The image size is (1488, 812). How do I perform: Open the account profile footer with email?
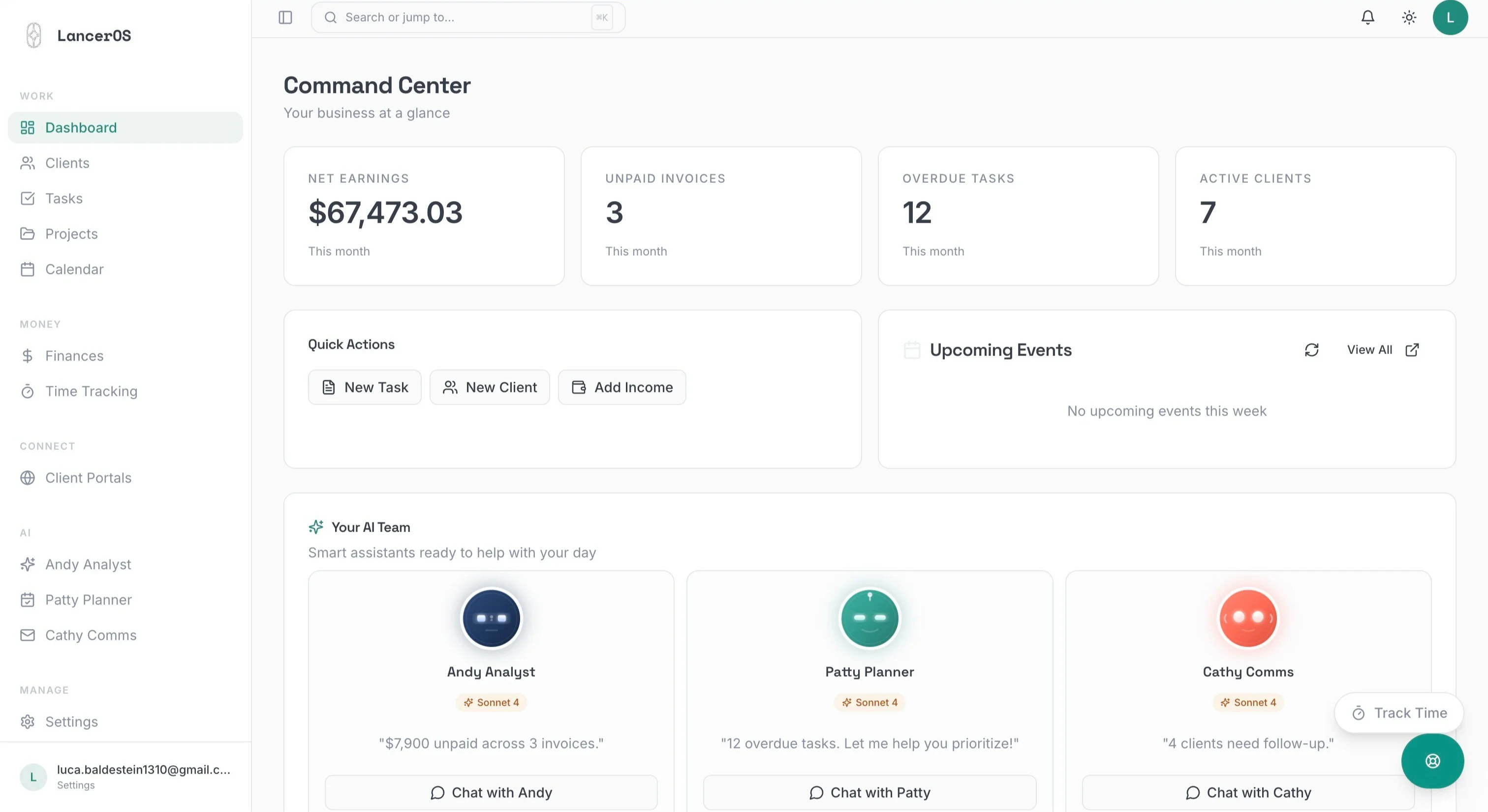125,776
